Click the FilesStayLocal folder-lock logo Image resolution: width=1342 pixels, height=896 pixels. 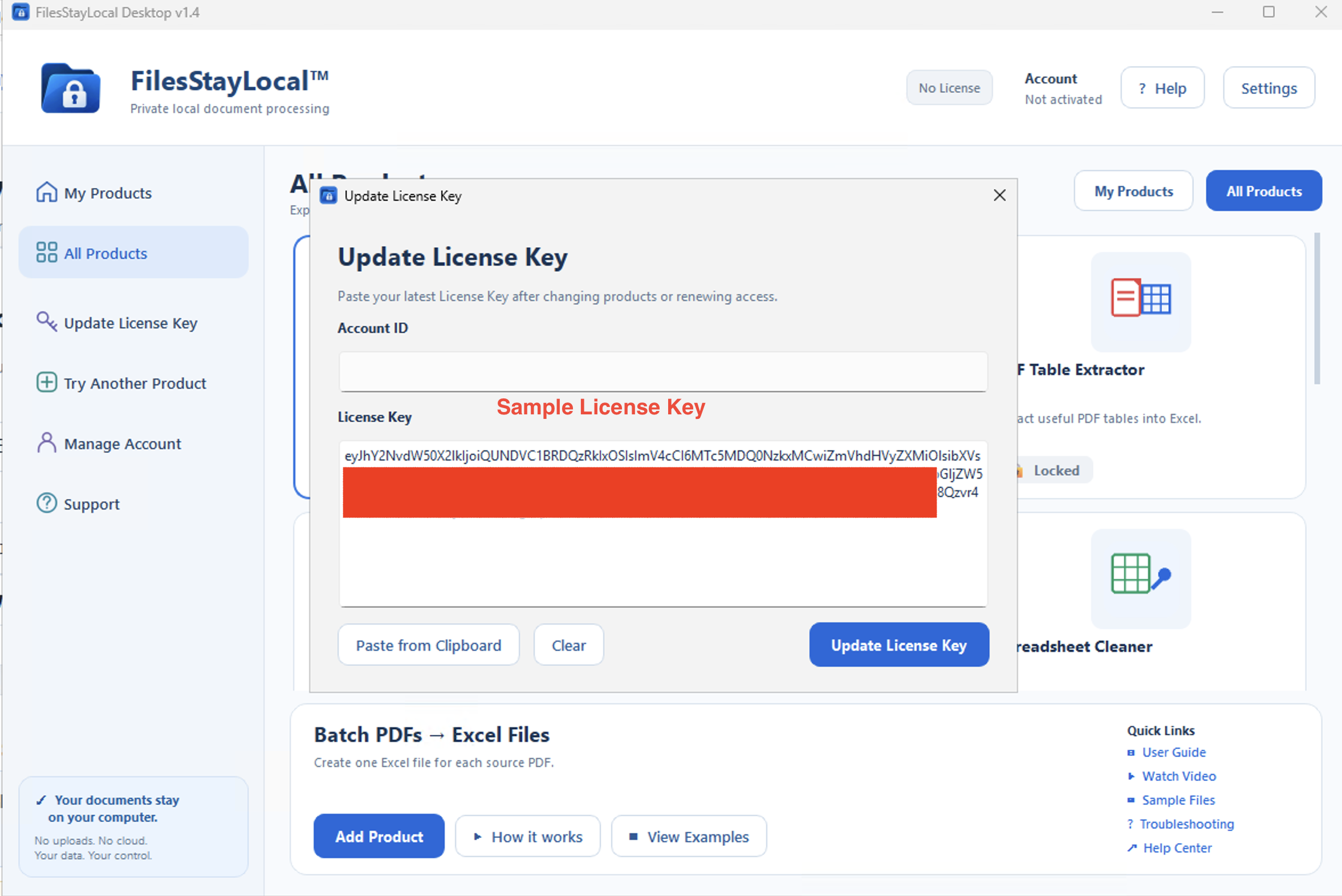(x=71, y=88)
